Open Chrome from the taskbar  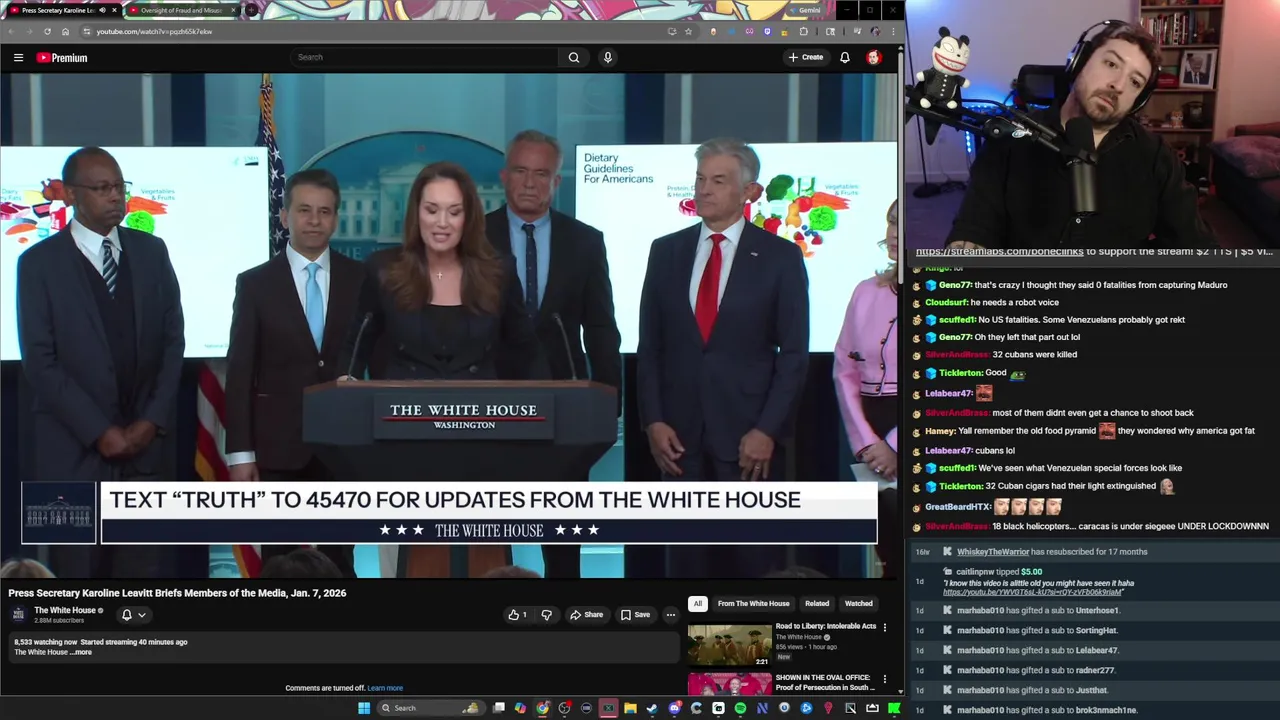[x=542, y=708]
